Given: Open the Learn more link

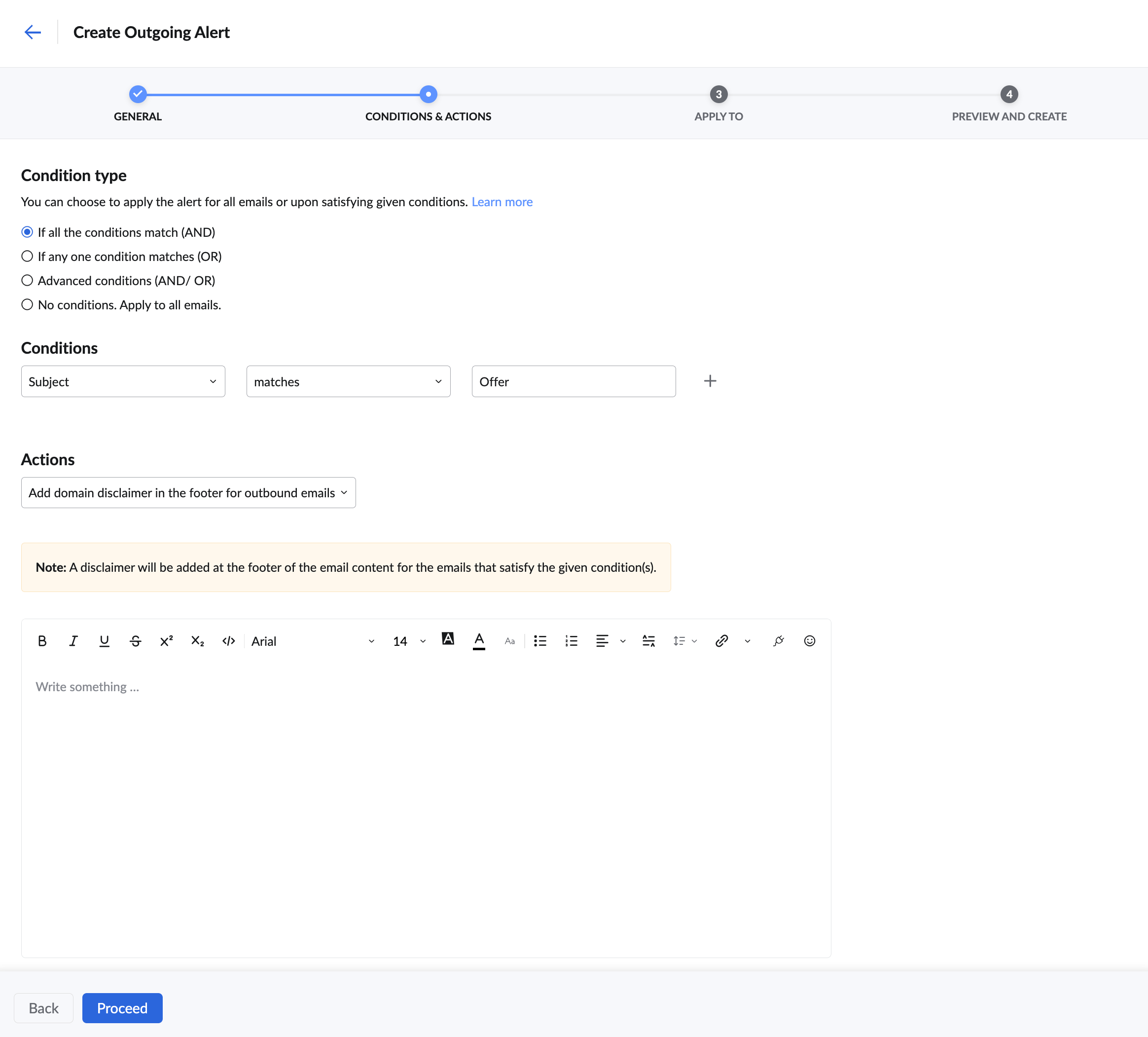Looking at the screenshot, I should [502, 202].
